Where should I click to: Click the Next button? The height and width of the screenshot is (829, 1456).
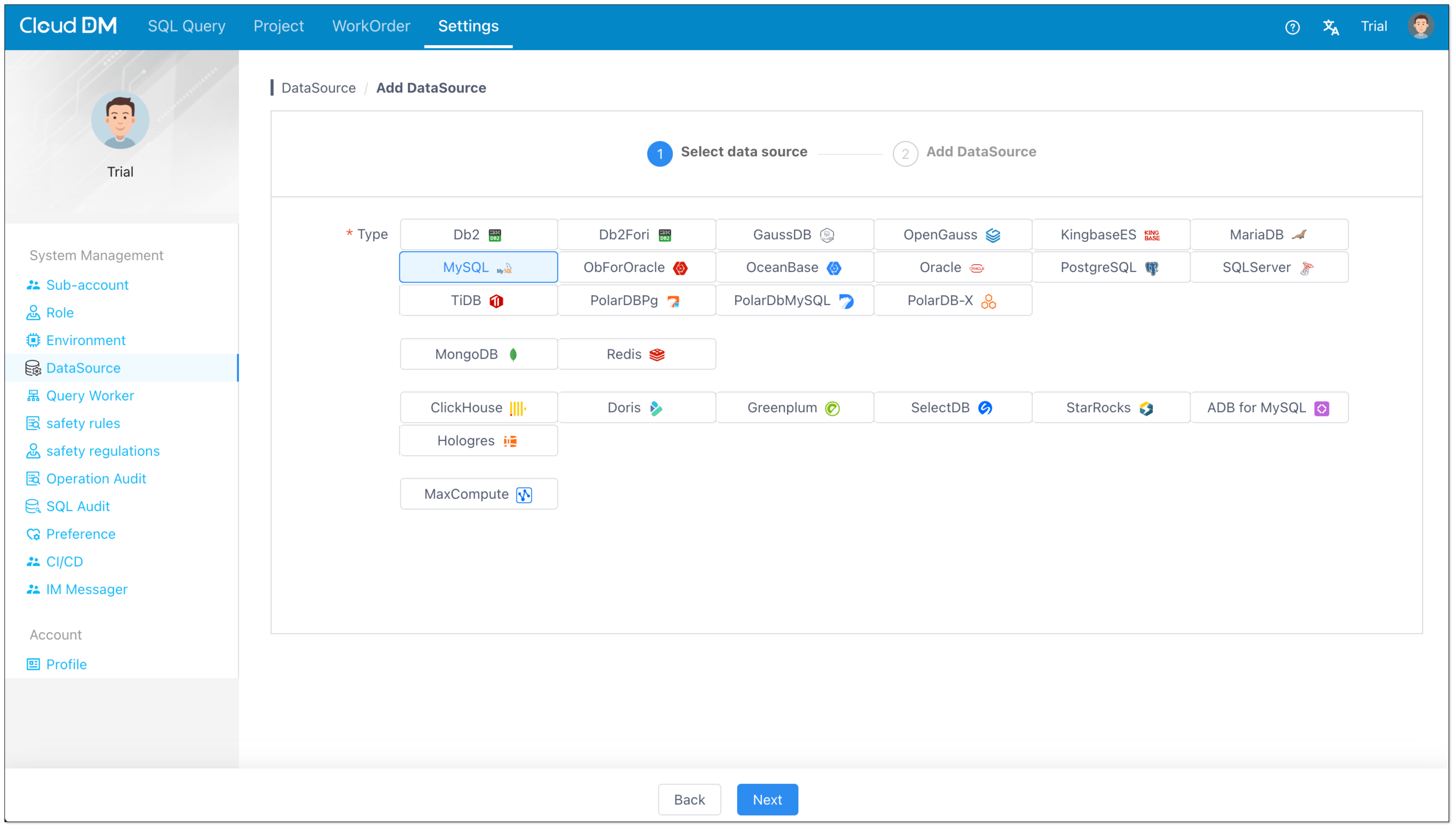click(x=767, y=799)
